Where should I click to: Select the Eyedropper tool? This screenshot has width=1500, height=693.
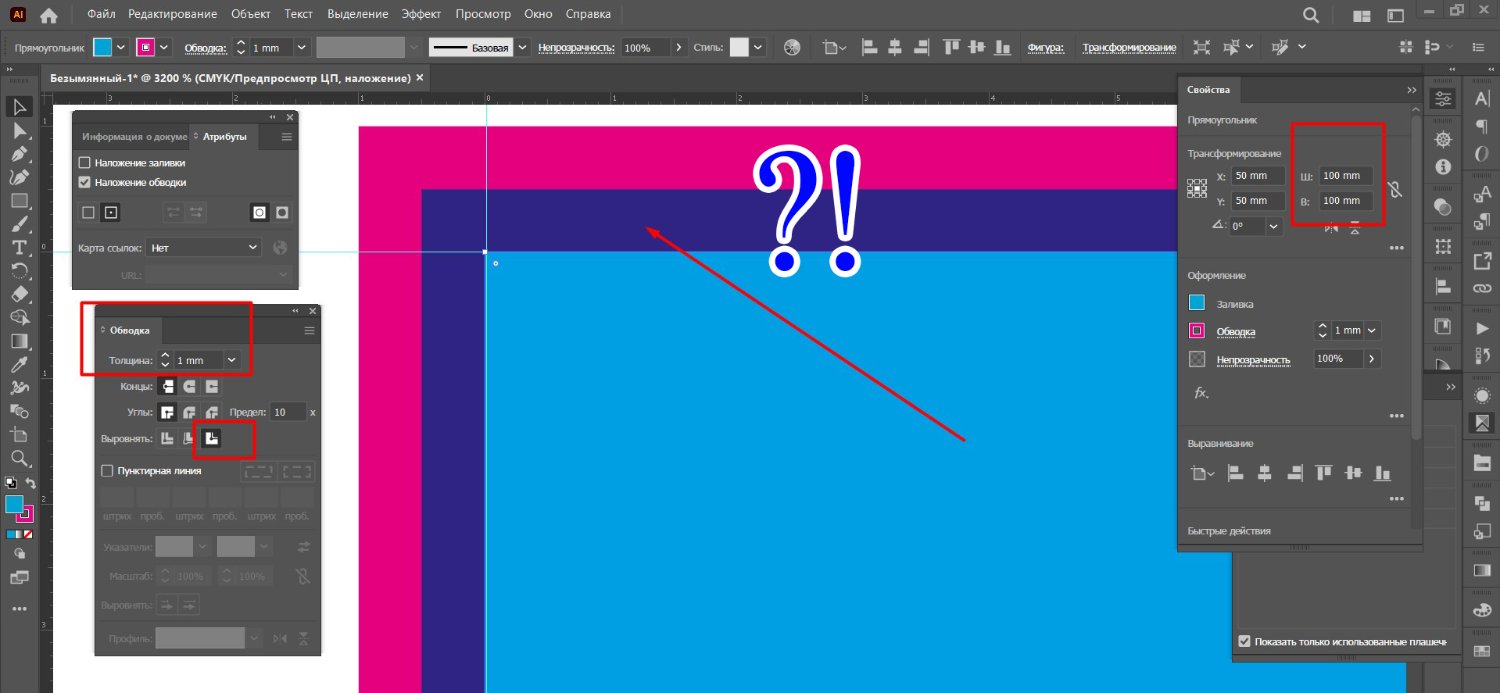pyautogui.click(x=19, y=364)
